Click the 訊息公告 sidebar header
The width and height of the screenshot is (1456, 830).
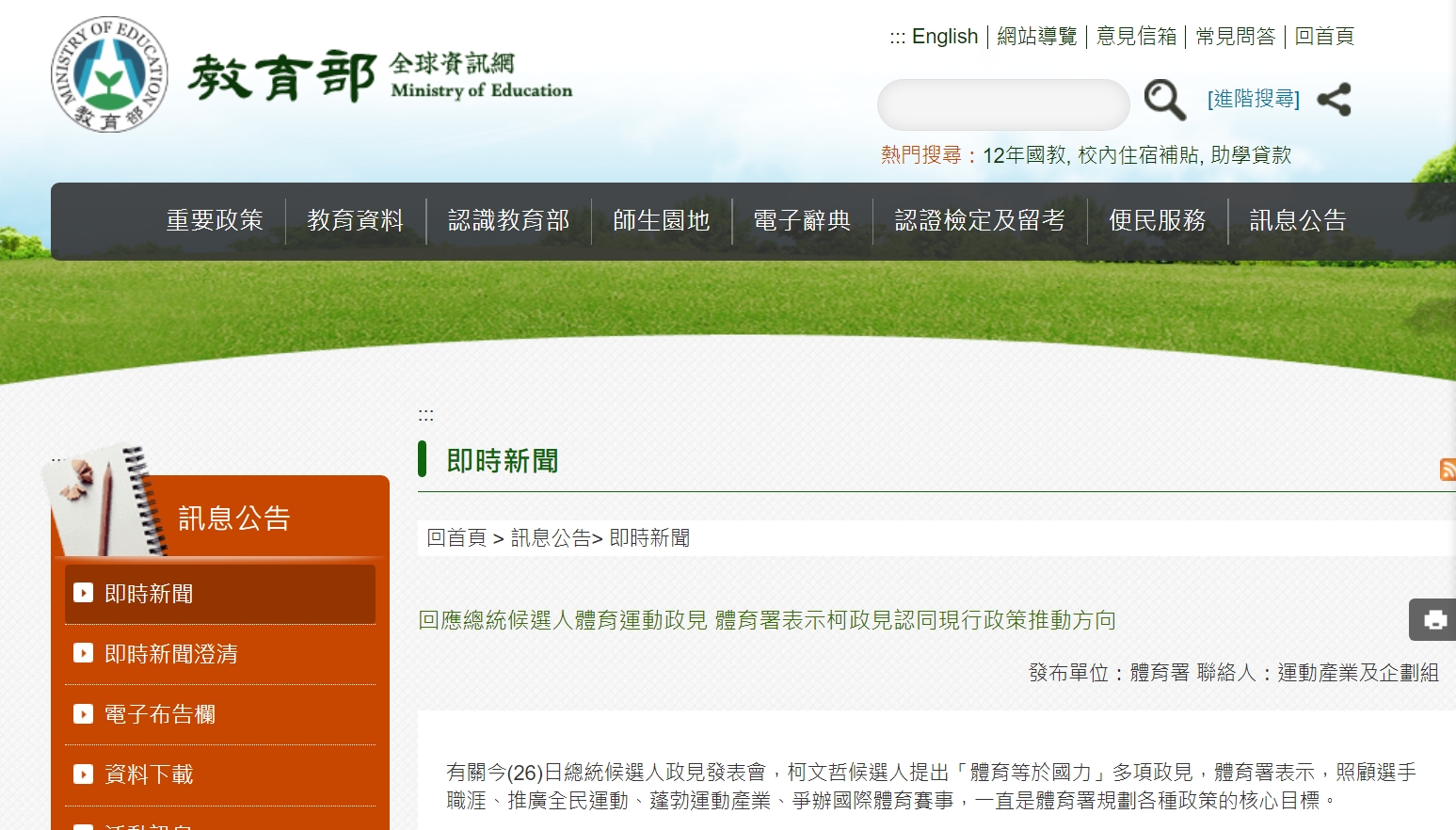pos(233,518)
